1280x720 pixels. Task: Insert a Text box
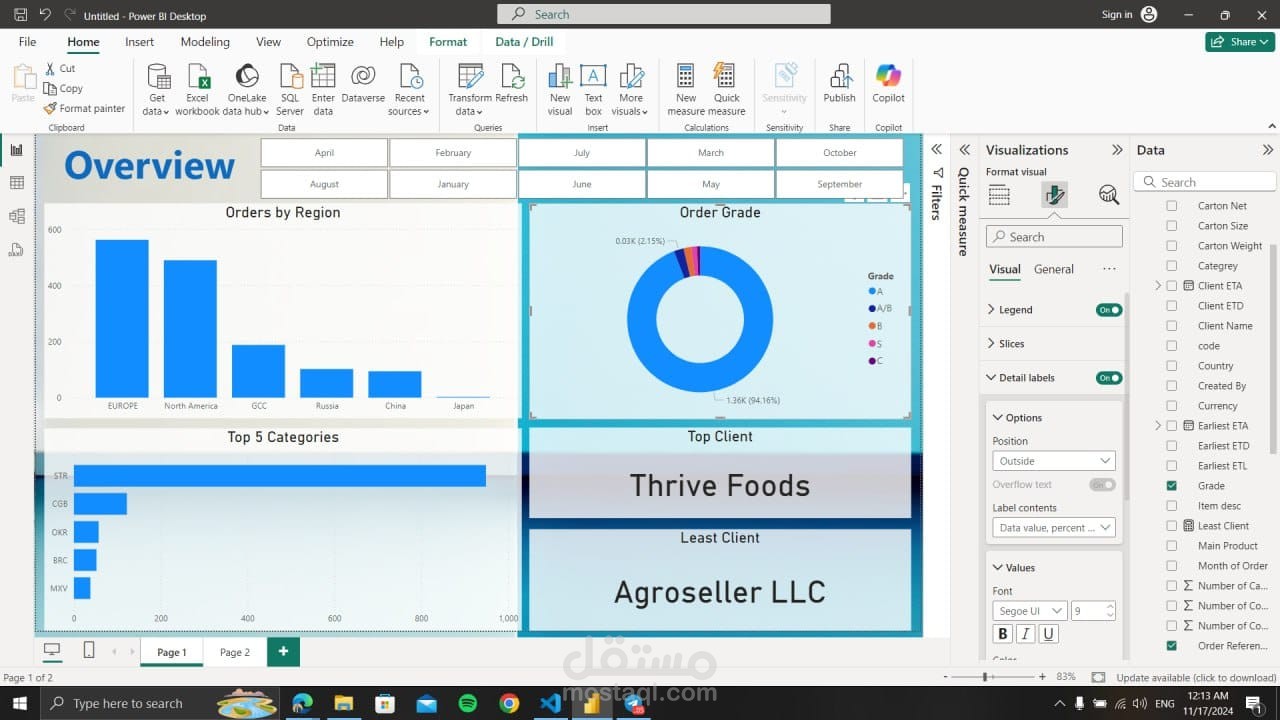click(594, 89)
